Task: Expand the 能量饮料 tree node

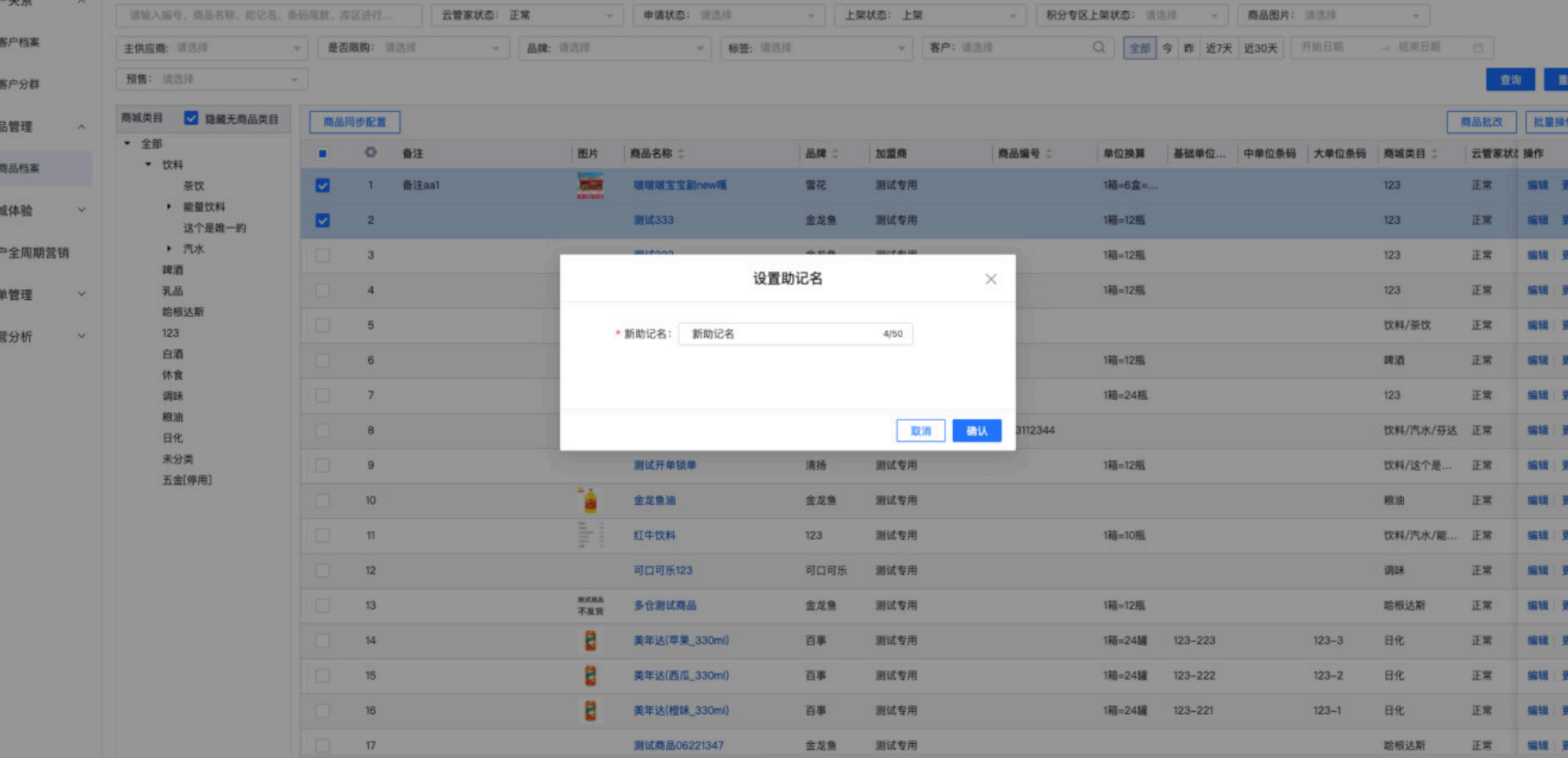Action: click(x=169, y=207)
